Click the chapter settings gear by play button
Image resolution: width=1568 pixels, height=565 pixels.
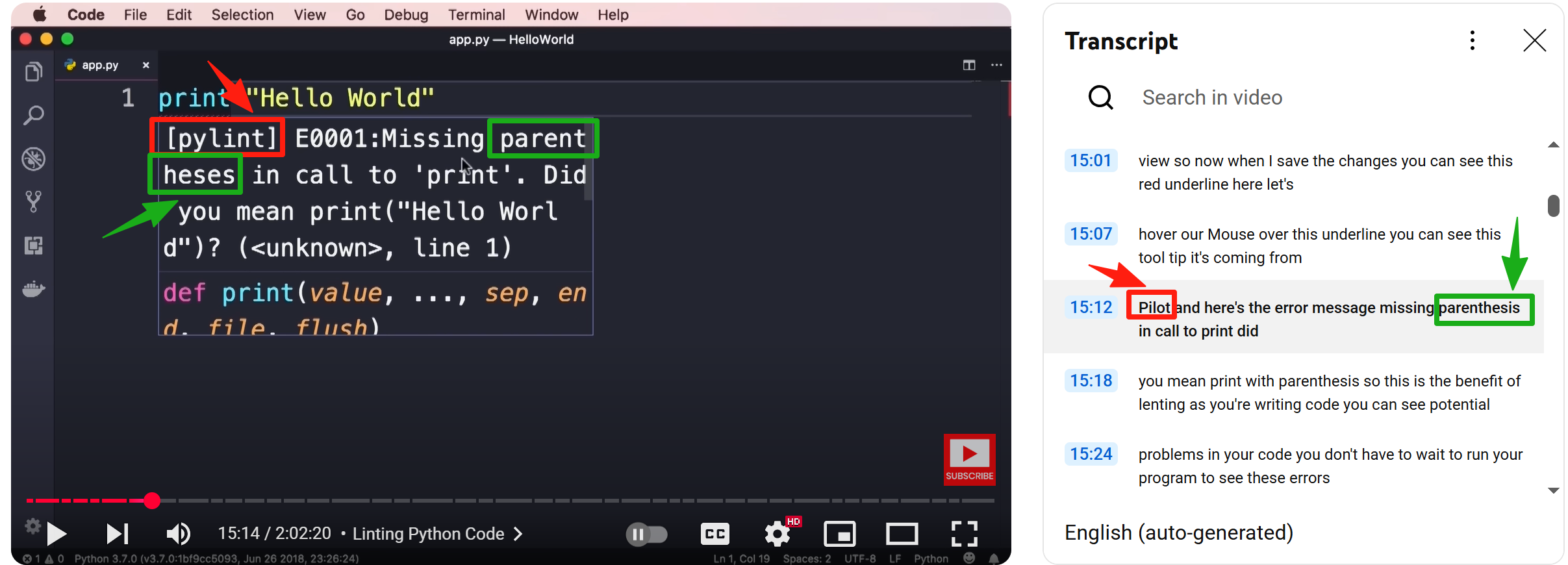click(32, 525)
